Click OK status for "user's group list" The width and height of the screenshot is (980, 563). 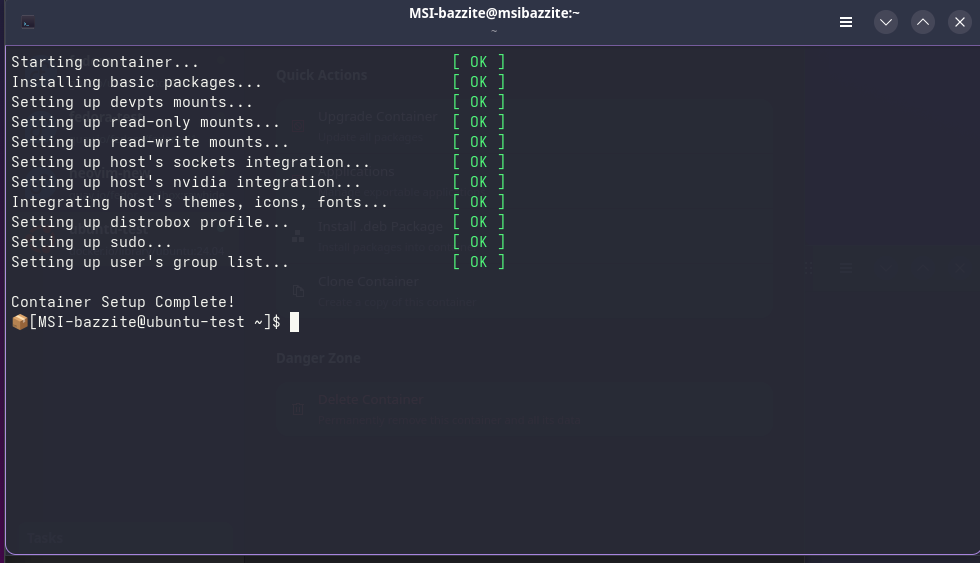(x=479, y=262)
